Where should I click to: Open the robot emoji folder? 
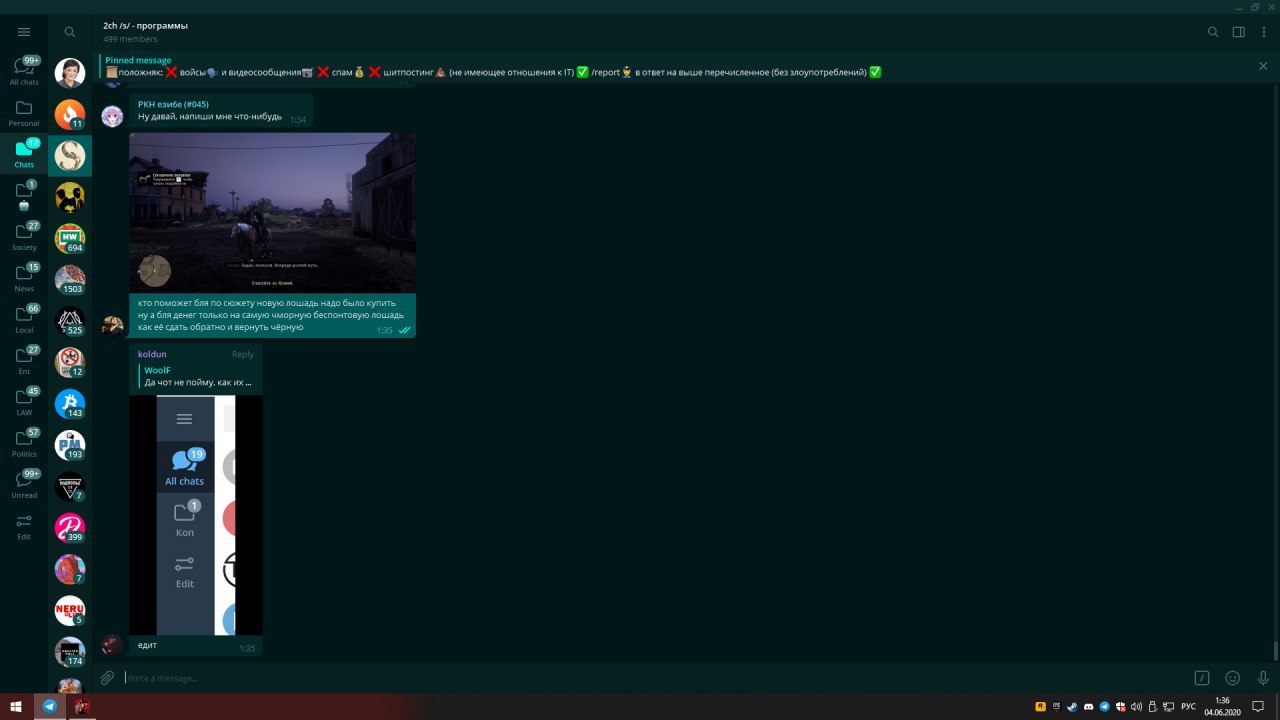click(24, 195)
